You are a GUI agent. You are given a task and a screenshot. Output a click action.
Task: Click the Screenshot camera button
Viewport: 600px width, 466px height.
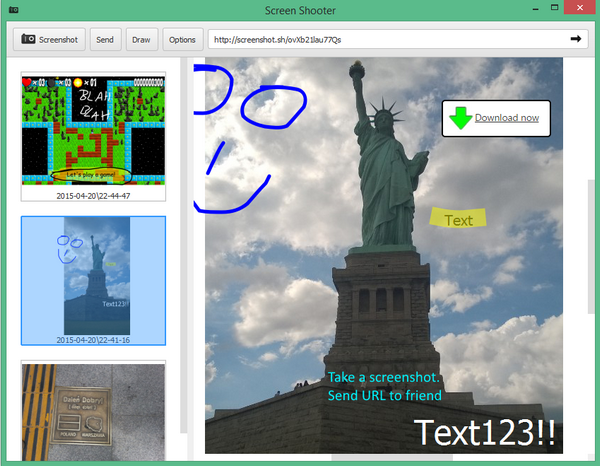click(x=49, y=39)
